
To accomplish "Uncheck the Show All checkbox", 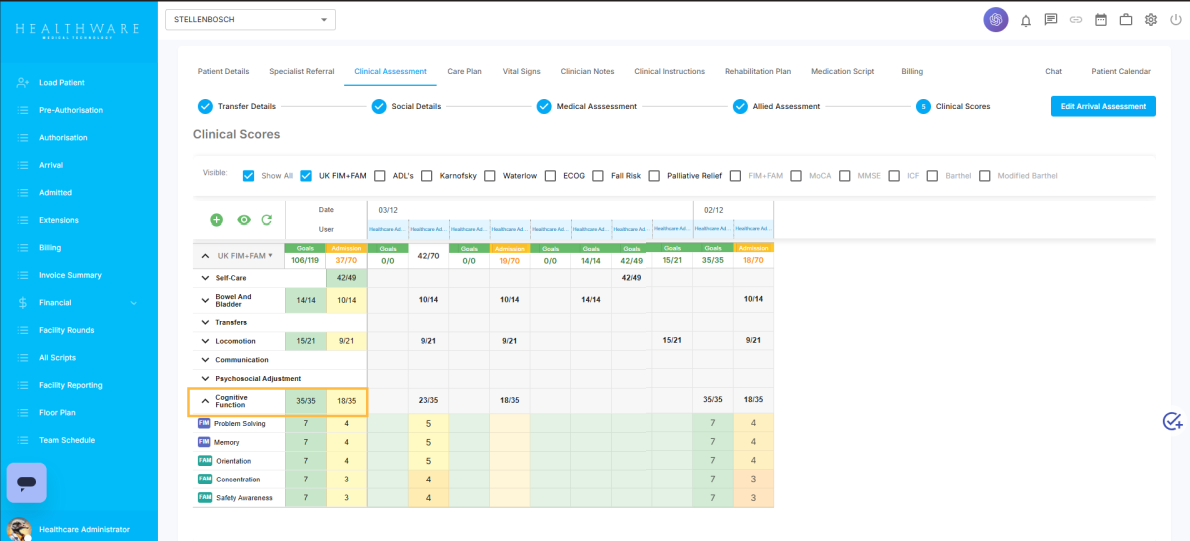I will coord(249,176).
